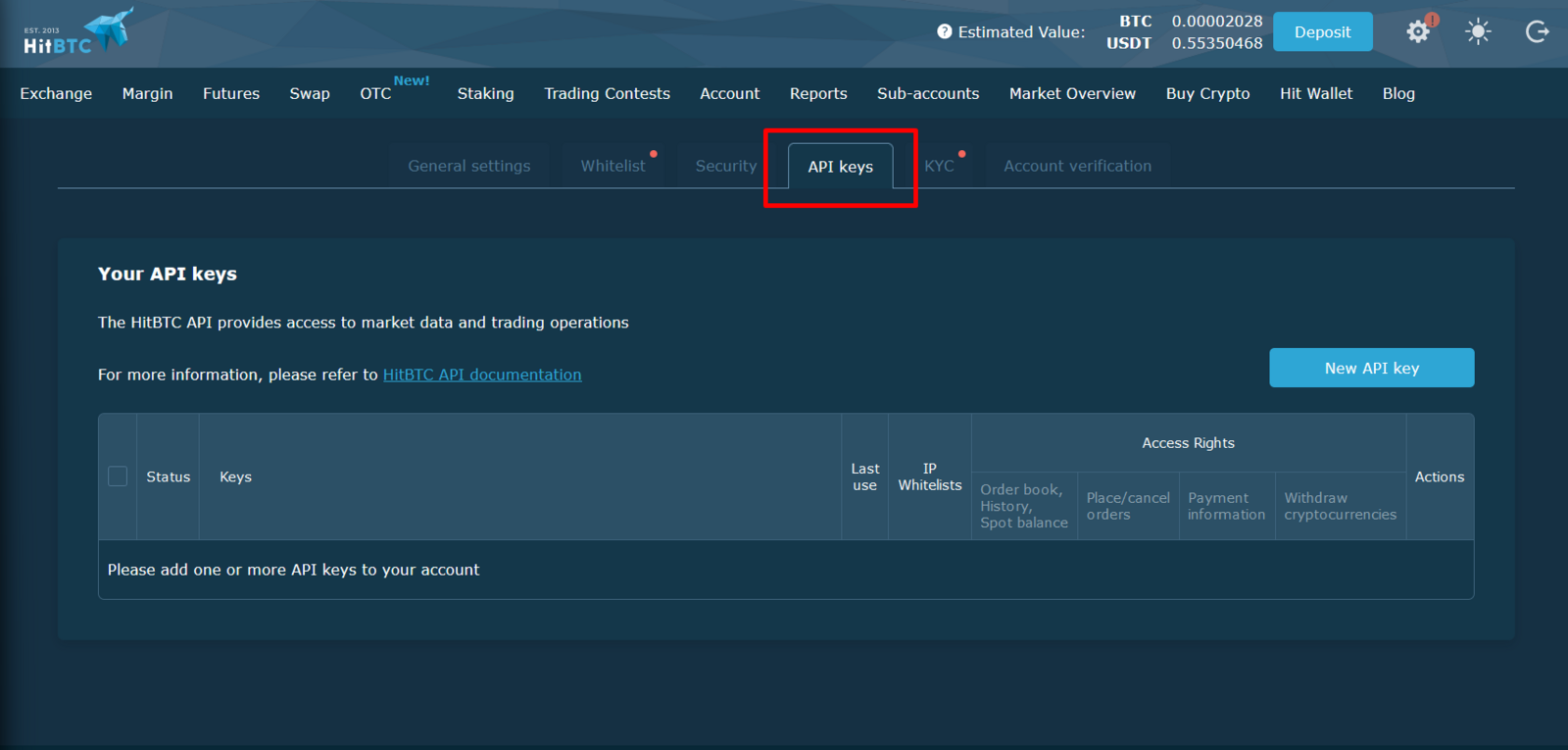
Task: Click the Place/cancel orders header
Action: tap(1128, 506)
